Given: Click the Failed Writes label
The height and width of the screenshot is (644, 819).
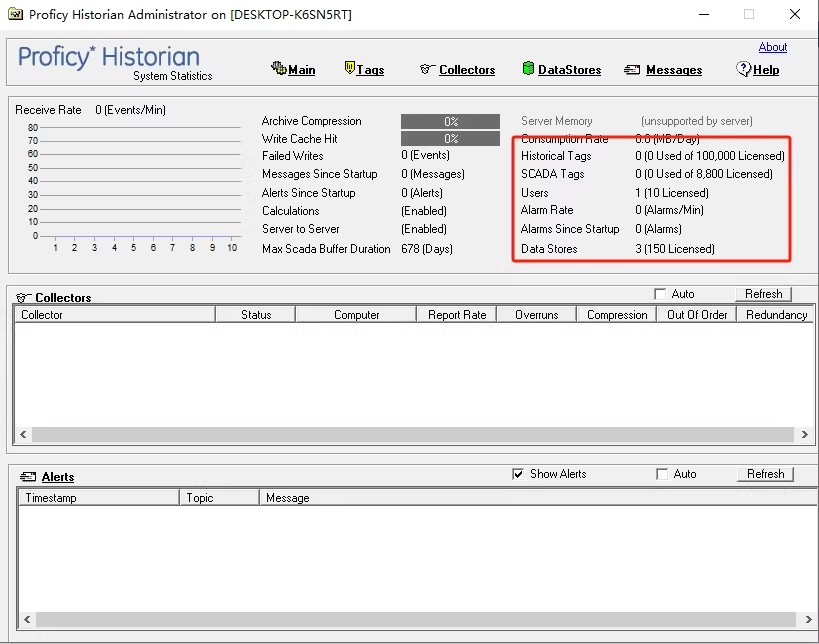Looking at the screenshot, I should point(292,156).
